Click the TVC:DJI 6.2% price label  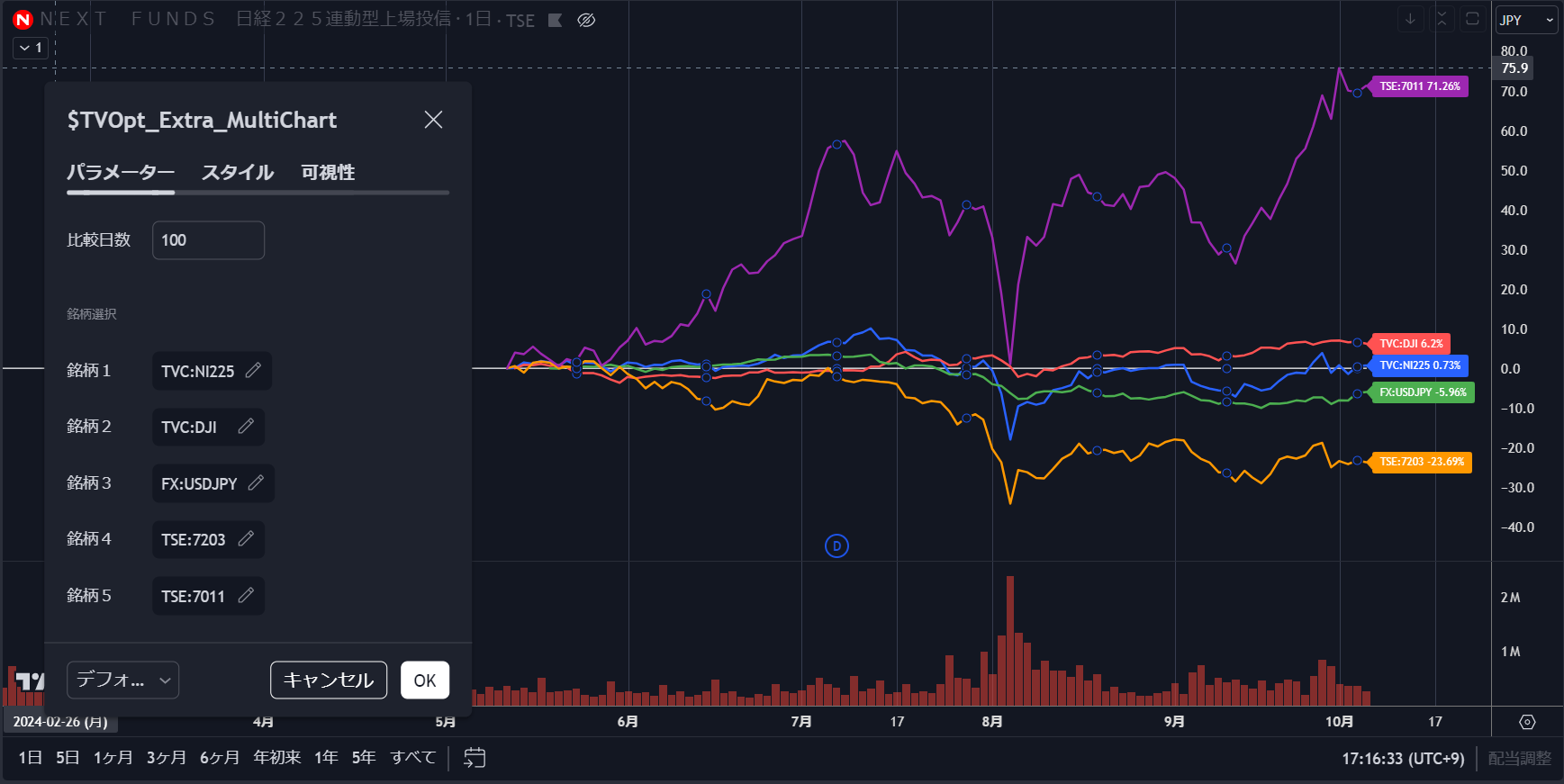pos(1411,344)
